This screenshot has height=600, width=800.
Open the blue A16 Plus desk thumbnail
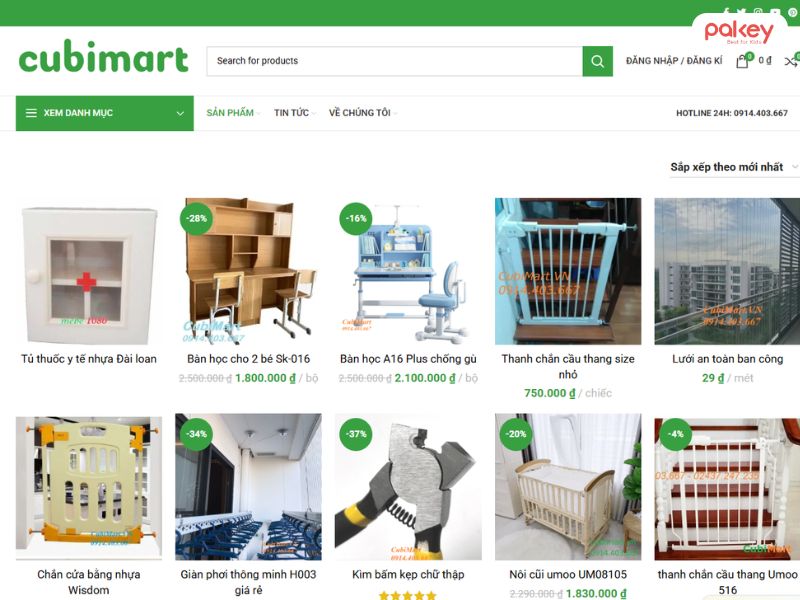tap(408, 271)
